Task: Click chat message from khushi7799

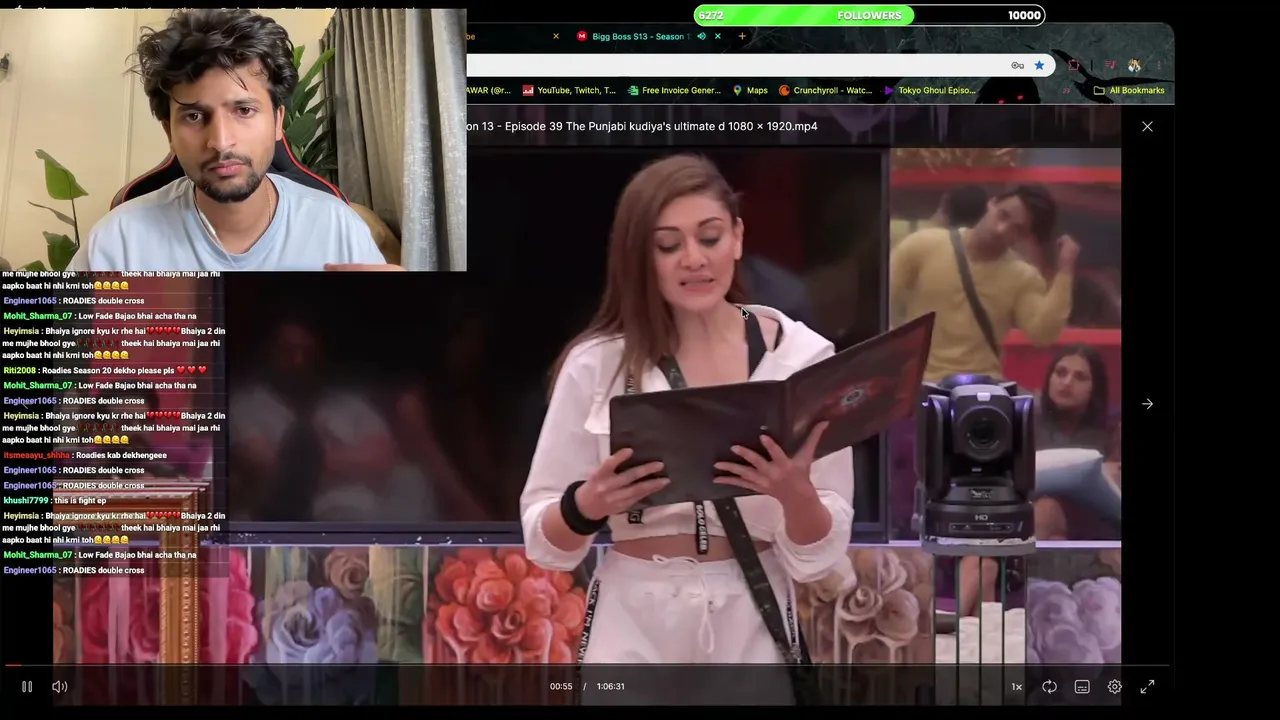Action: point(55,500)
